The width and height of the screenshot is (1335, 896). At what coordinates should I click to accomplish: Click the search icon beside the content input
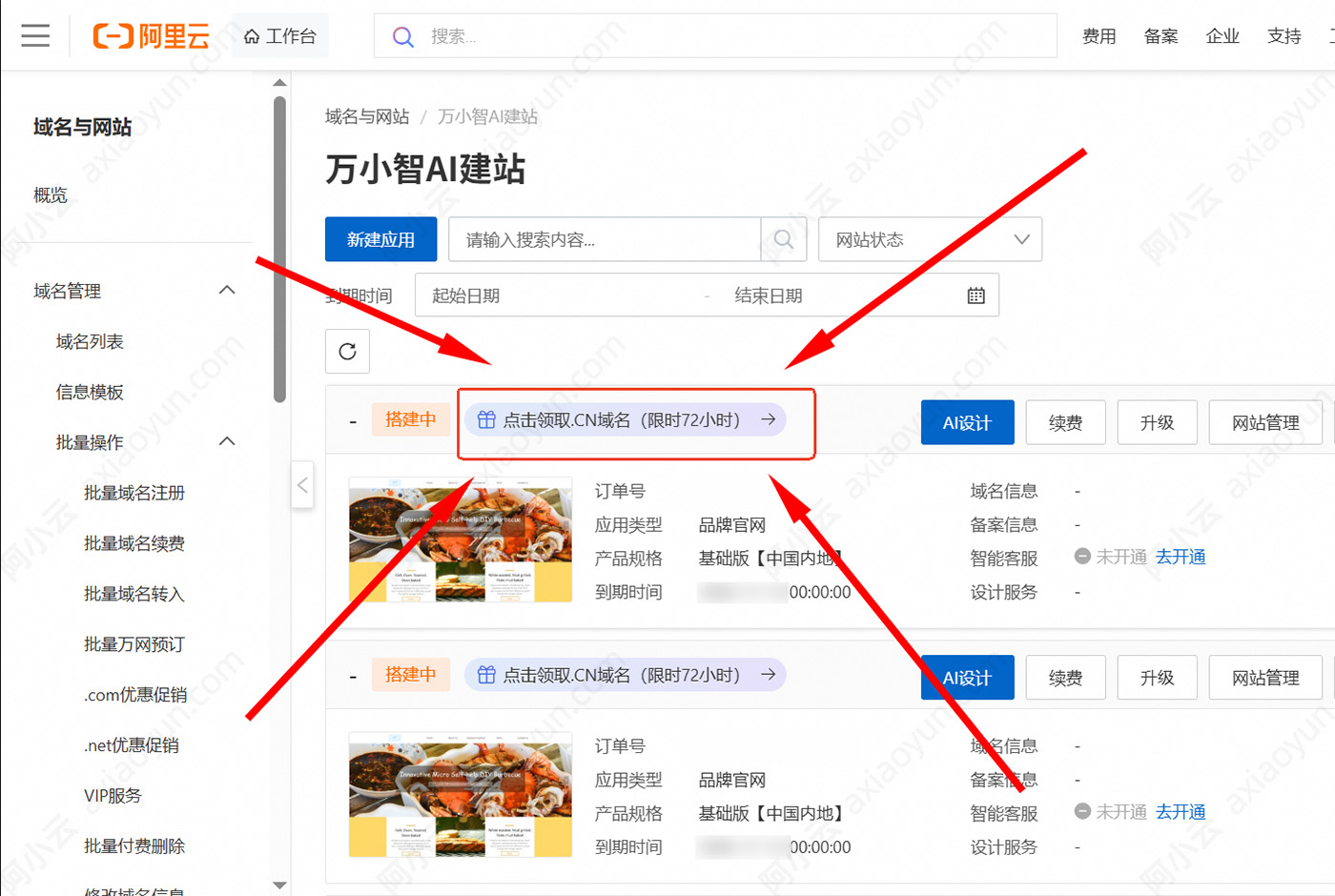coord(784,239)
